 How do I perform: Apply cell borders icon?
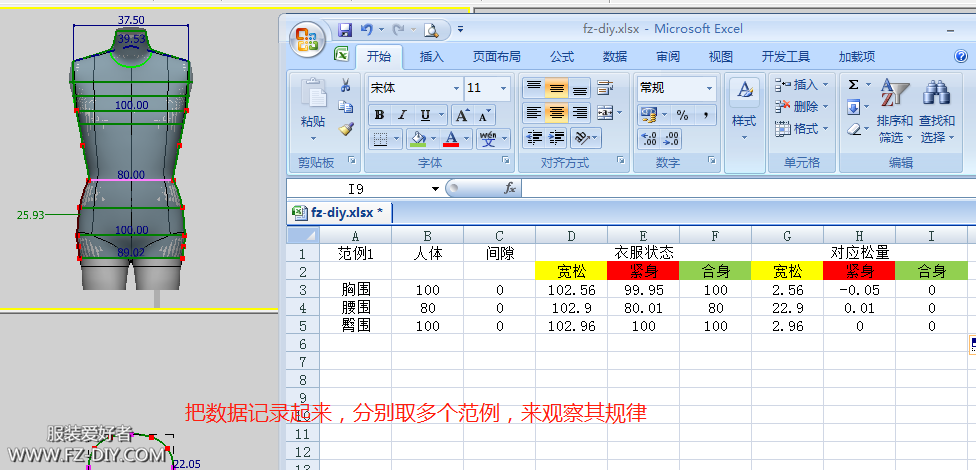click(380, 138)
